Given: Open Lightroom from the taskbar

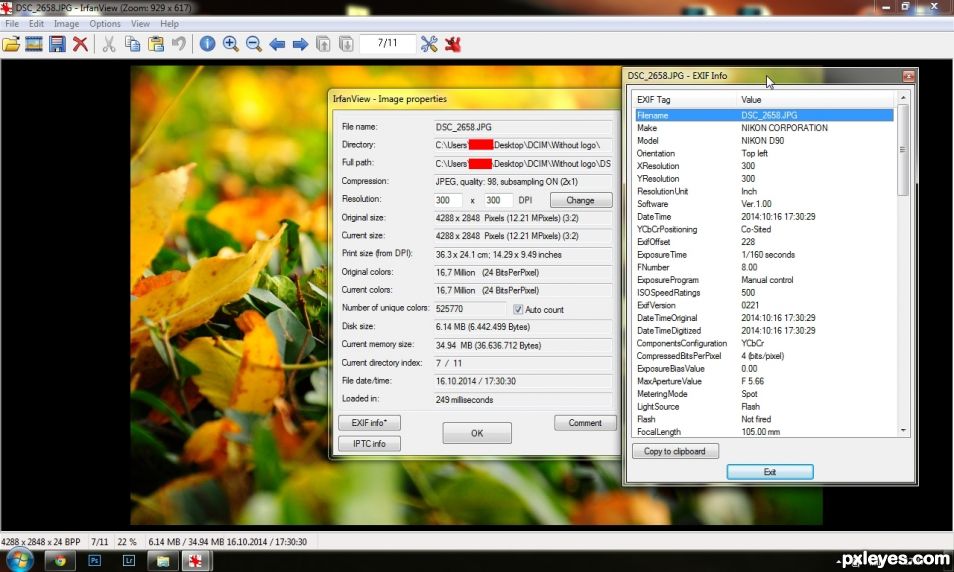Looking at the screenshot, I should (x=128, y=560).
